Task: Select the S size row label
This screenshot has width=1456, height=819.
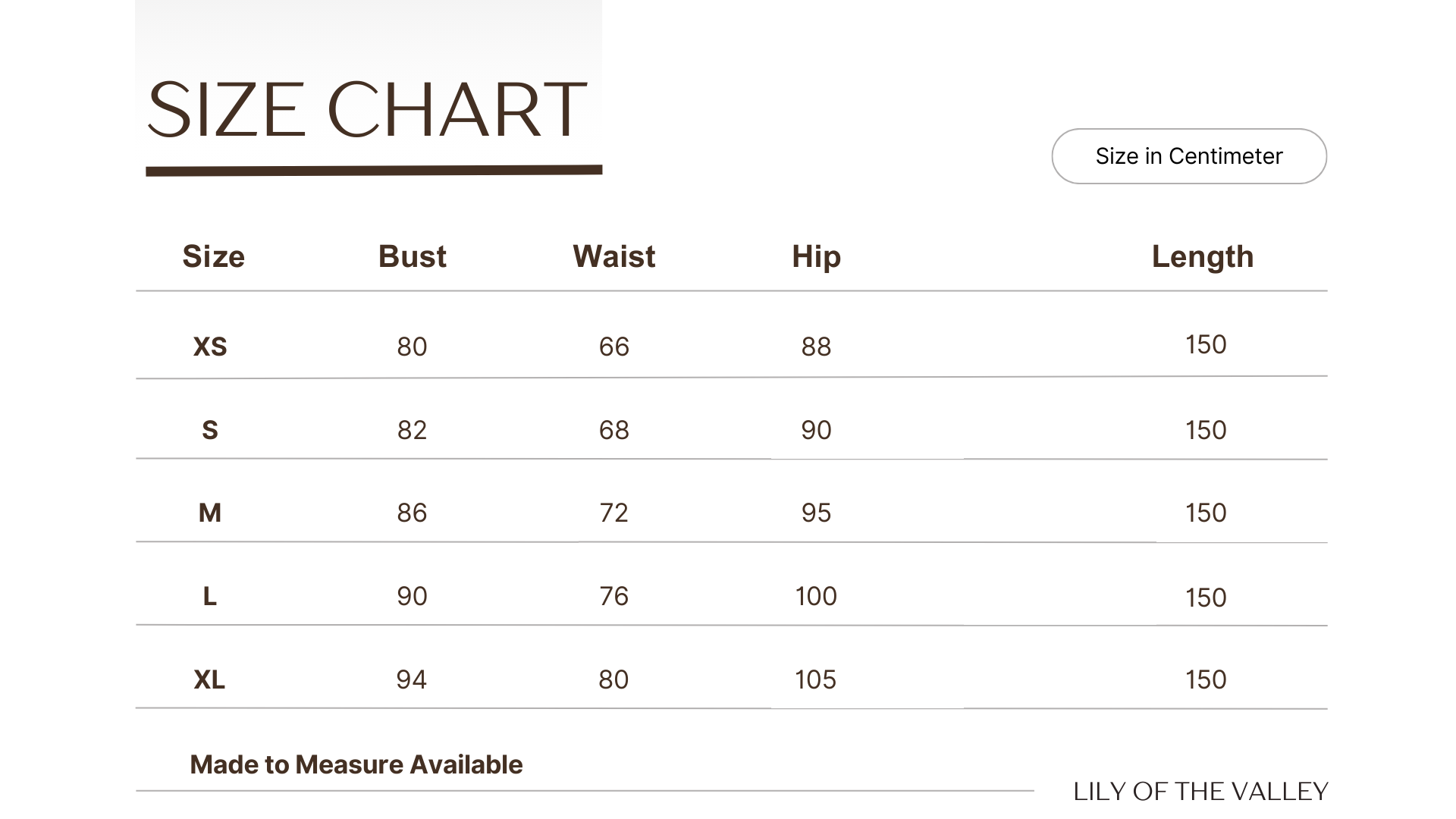Action: [x=210, y=430]
